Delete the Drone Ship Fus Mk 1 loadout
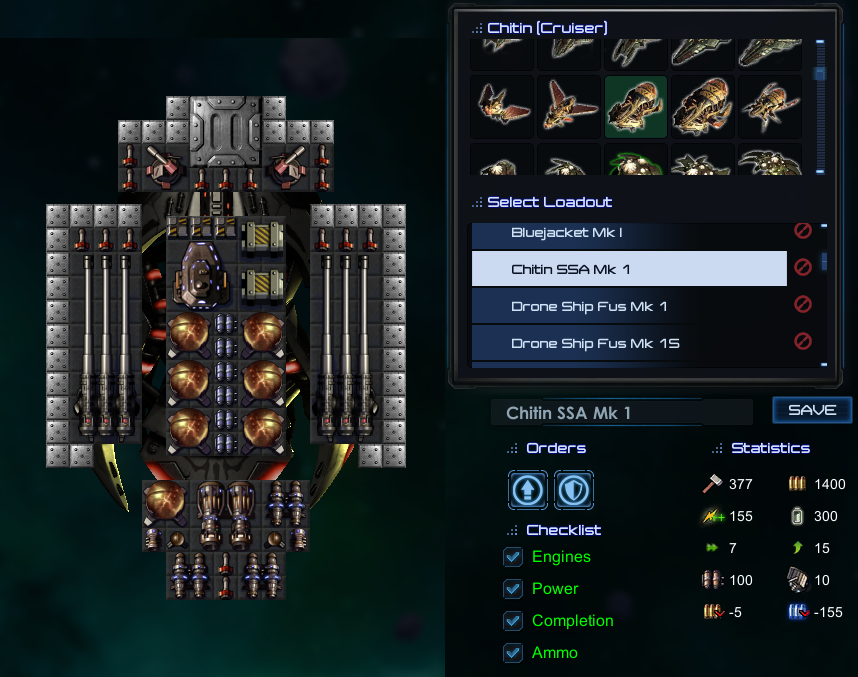Screen dimensions: 858x677 pos(803,304)
